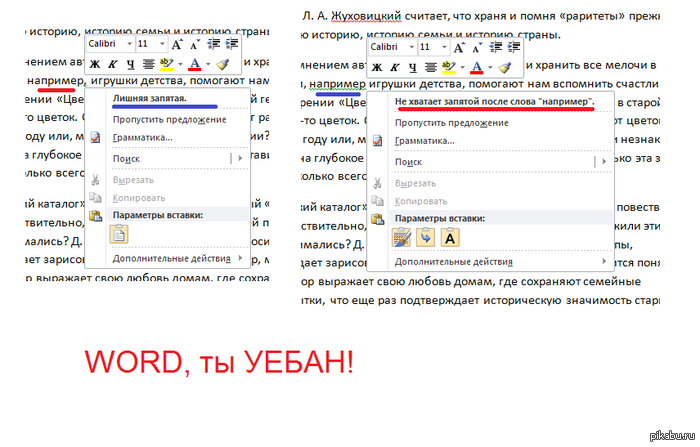This screenshot has width=700, height=447.
Task: Paste text only via the 'A' clipboard icon
Action: point(450,237)
